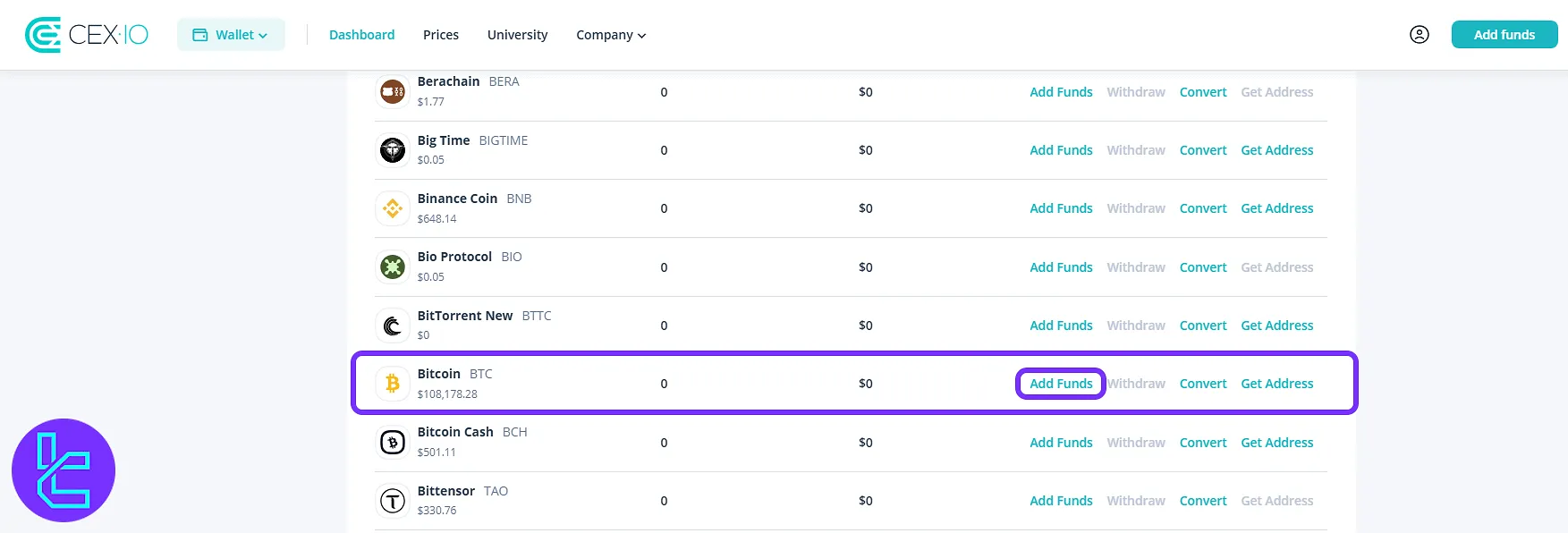Open the Wallet dropdown
Image resolution: width=1568 pixels, height=533 pixels.
pos(231,35)
